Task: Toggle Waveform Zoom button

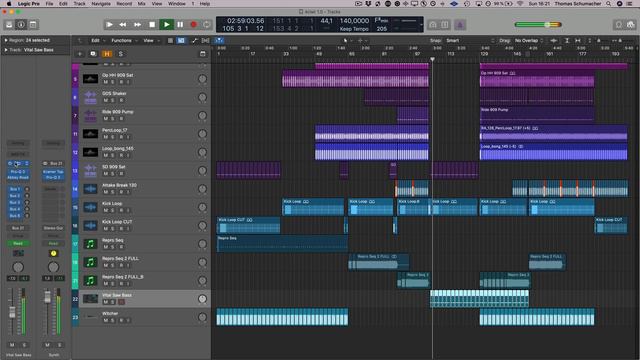Action: (554, 40)
